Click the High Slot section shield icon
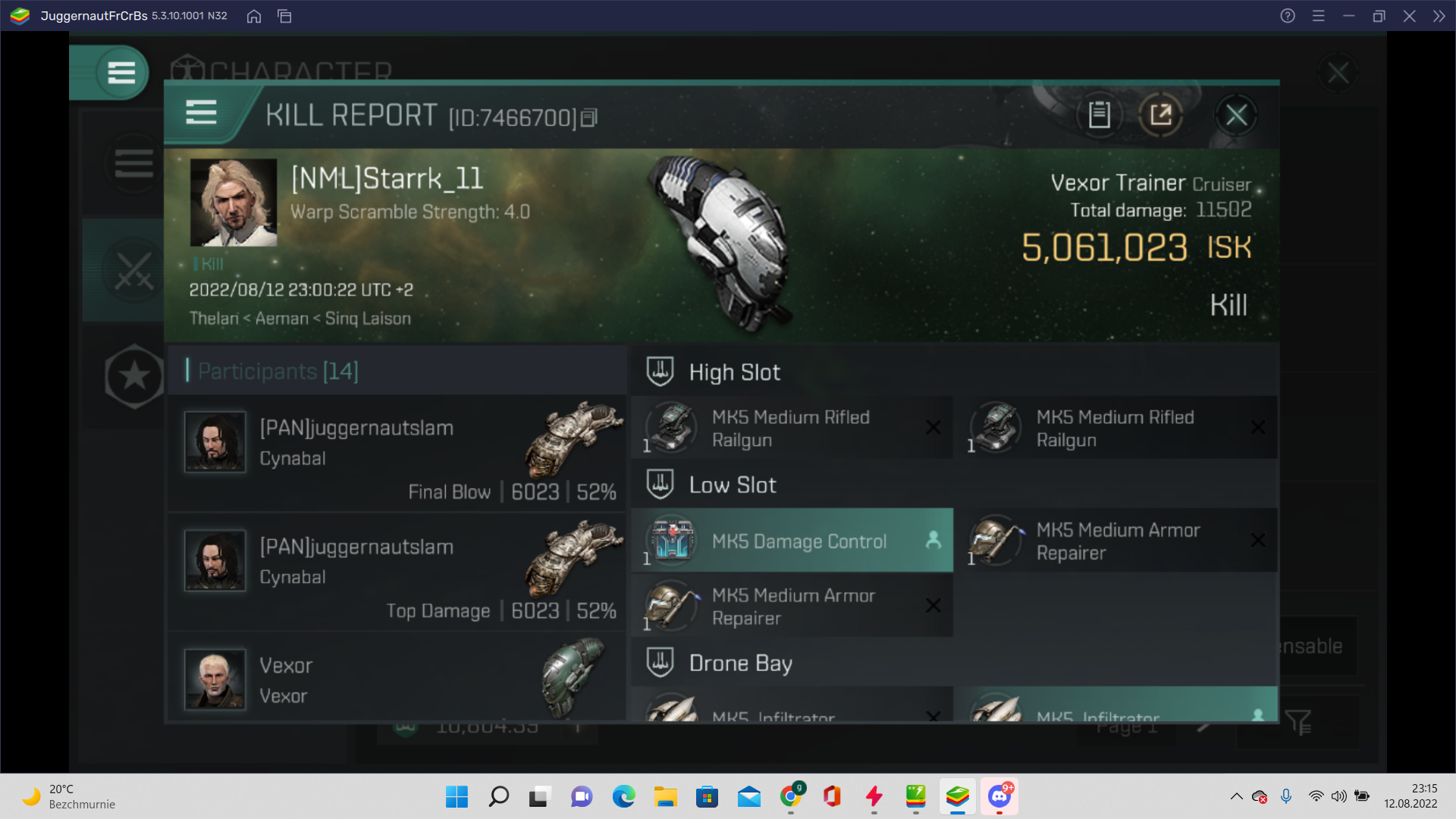Screen dimensions: 1456x819 660,371
